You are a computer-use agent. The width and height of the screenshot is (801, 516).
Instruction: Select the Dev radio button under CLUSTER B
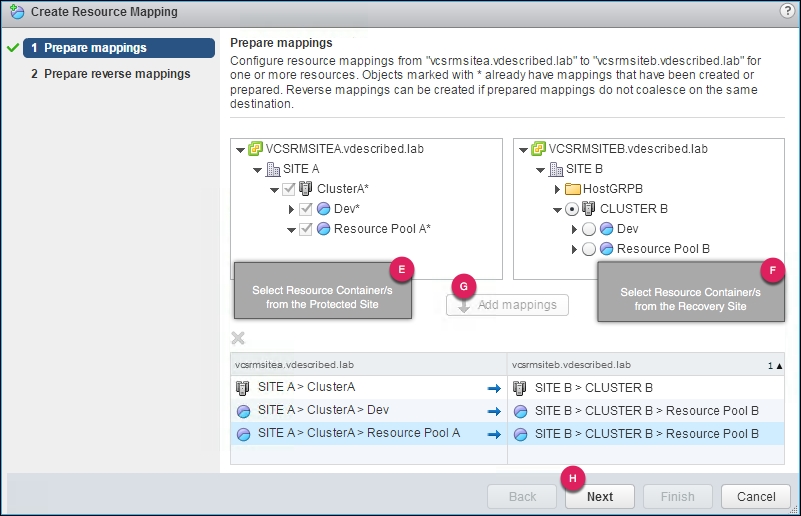pos(589,229)
